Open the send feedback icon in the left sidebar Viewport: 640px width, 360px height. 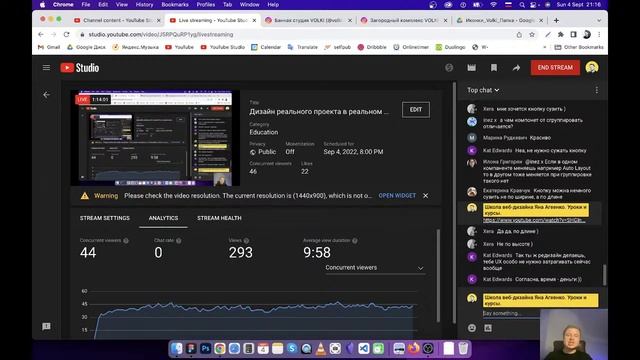pos(46,327)
